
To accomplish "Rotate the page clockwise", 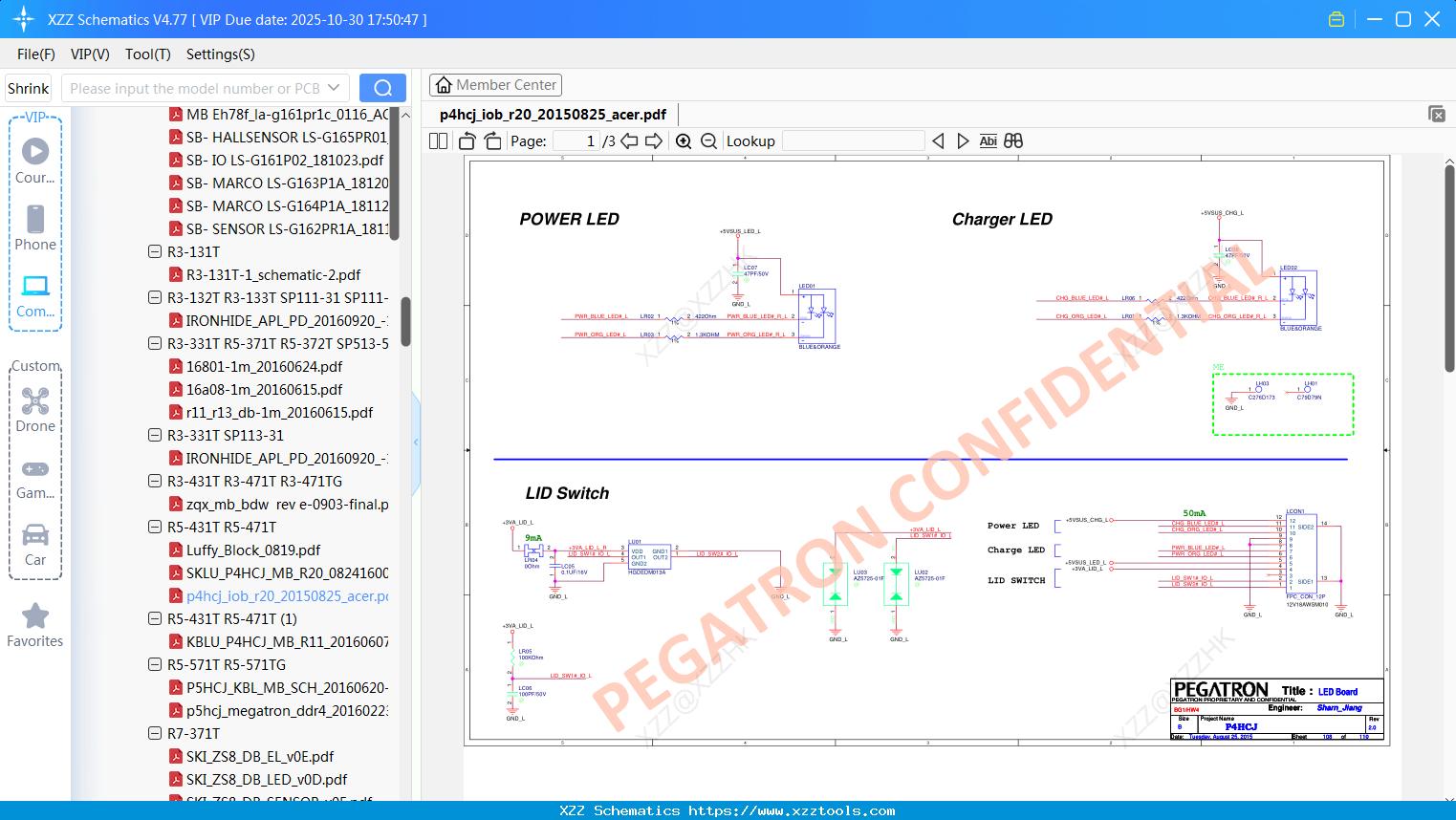I will pyautogui.click(x=492, y=141).
